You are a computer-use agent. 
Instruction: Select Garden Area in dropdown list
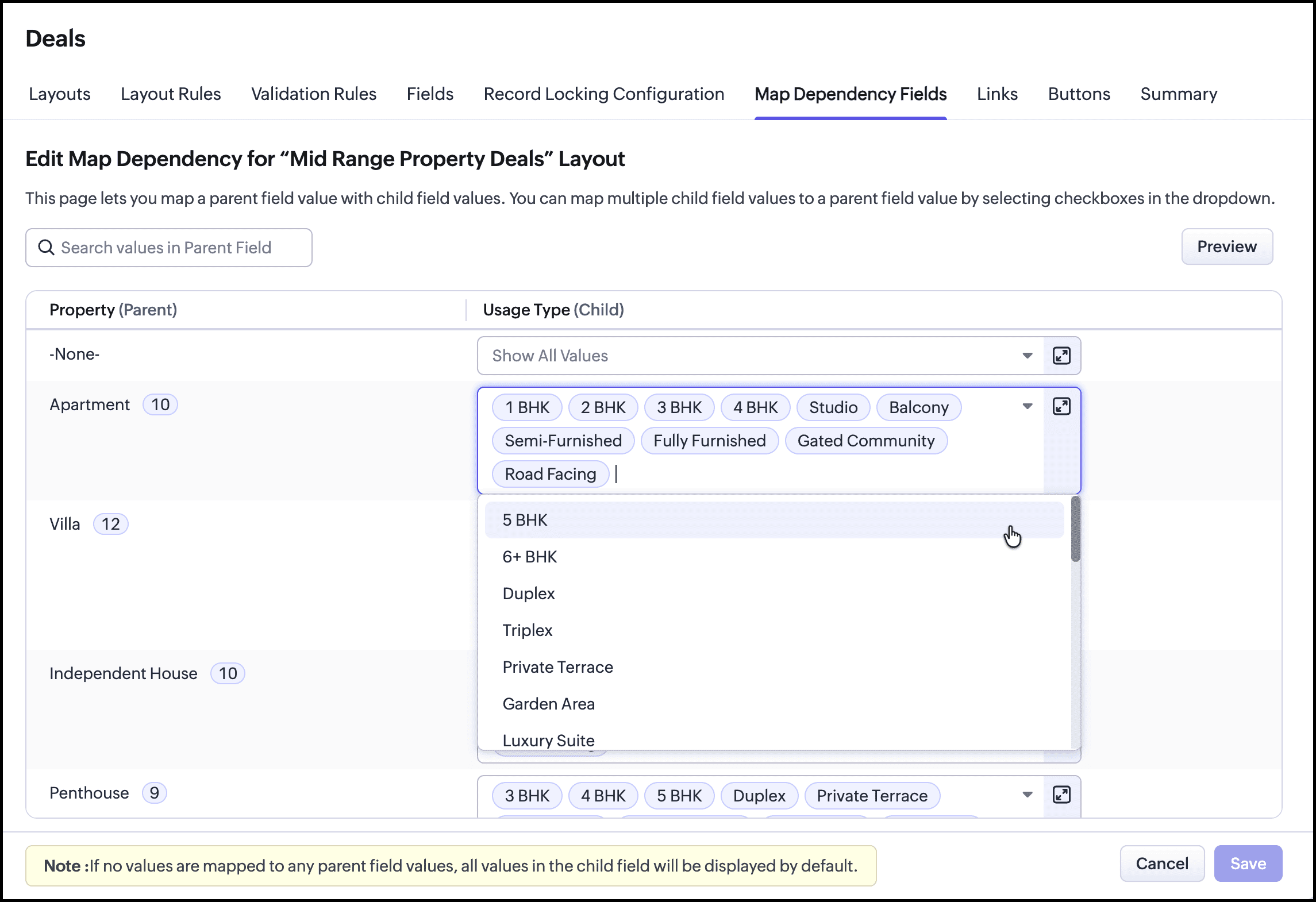pos(548,704)
